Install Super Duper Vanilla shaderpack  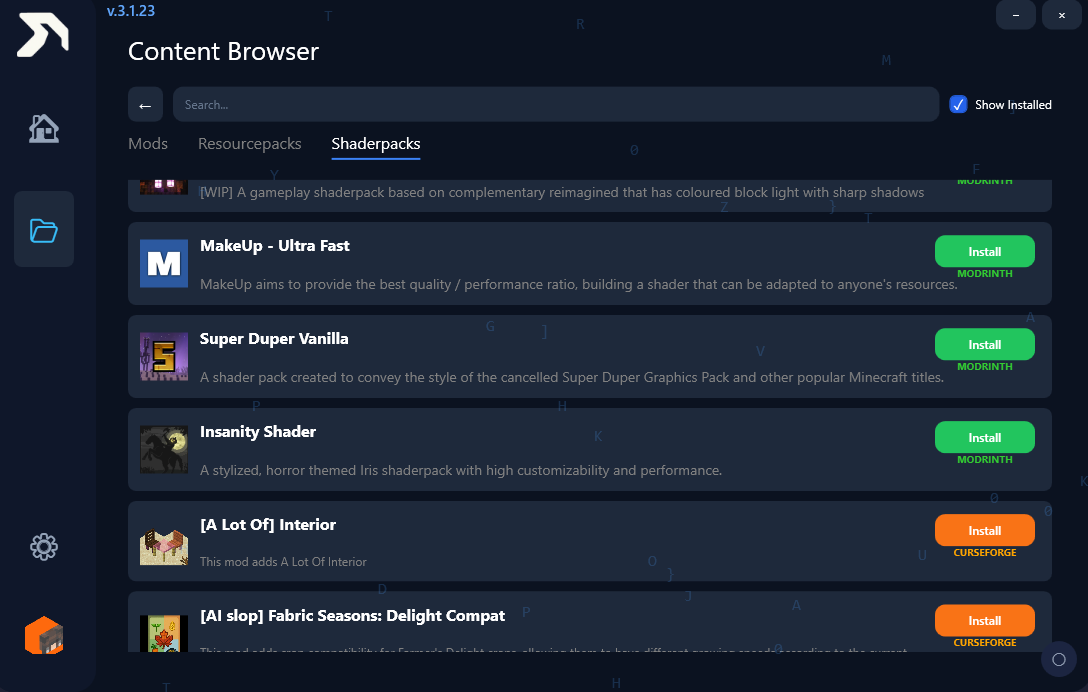point(985,344)
